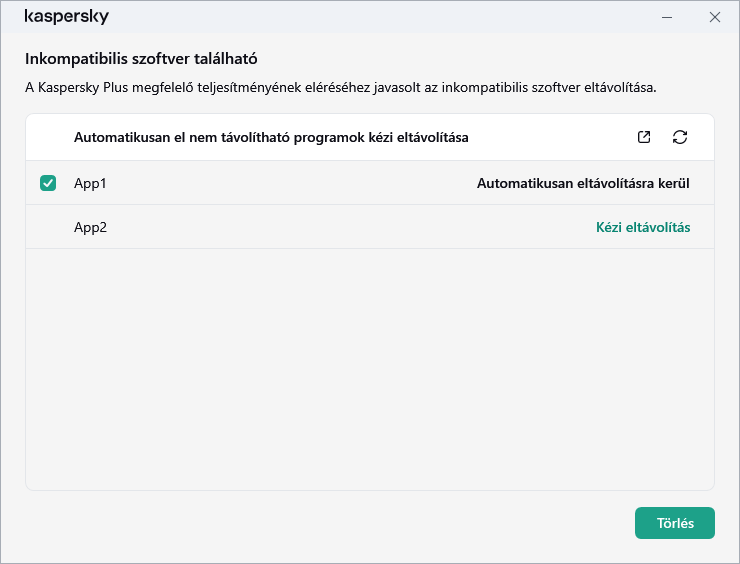Select the App2 name label
Image resolution: width=740 pixels, height=564 pixels.
[90, 227]
